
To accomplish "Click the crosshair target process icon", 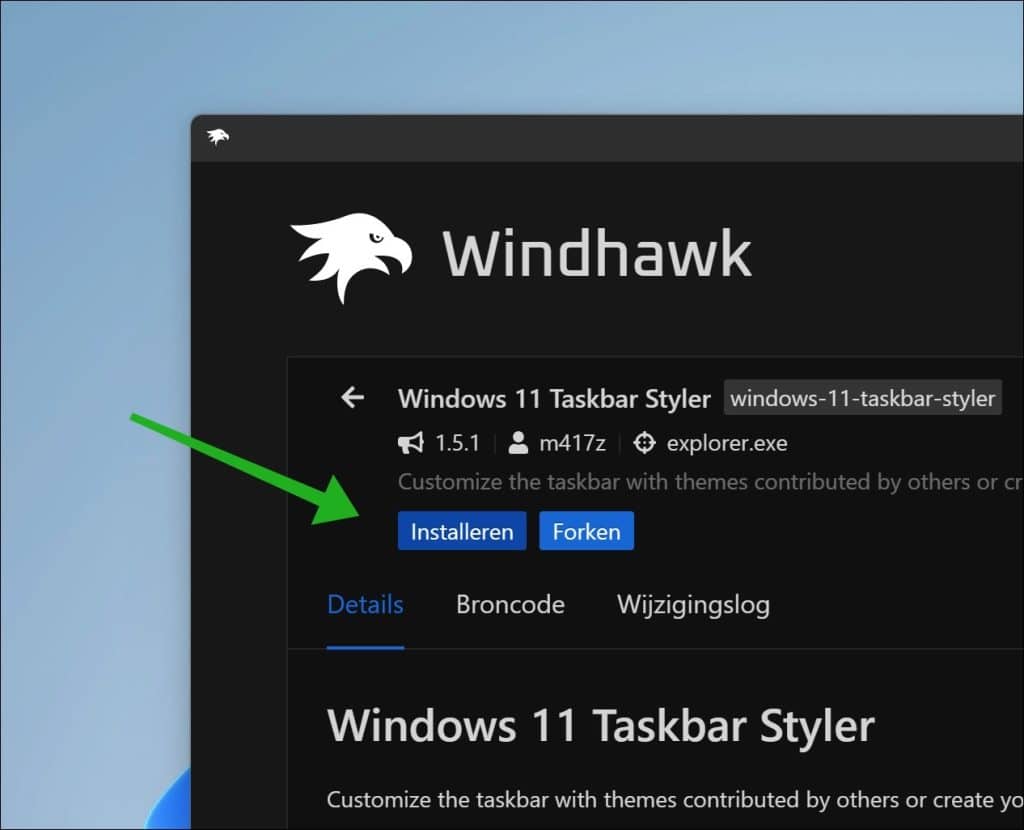I will [x=645, y=443].
